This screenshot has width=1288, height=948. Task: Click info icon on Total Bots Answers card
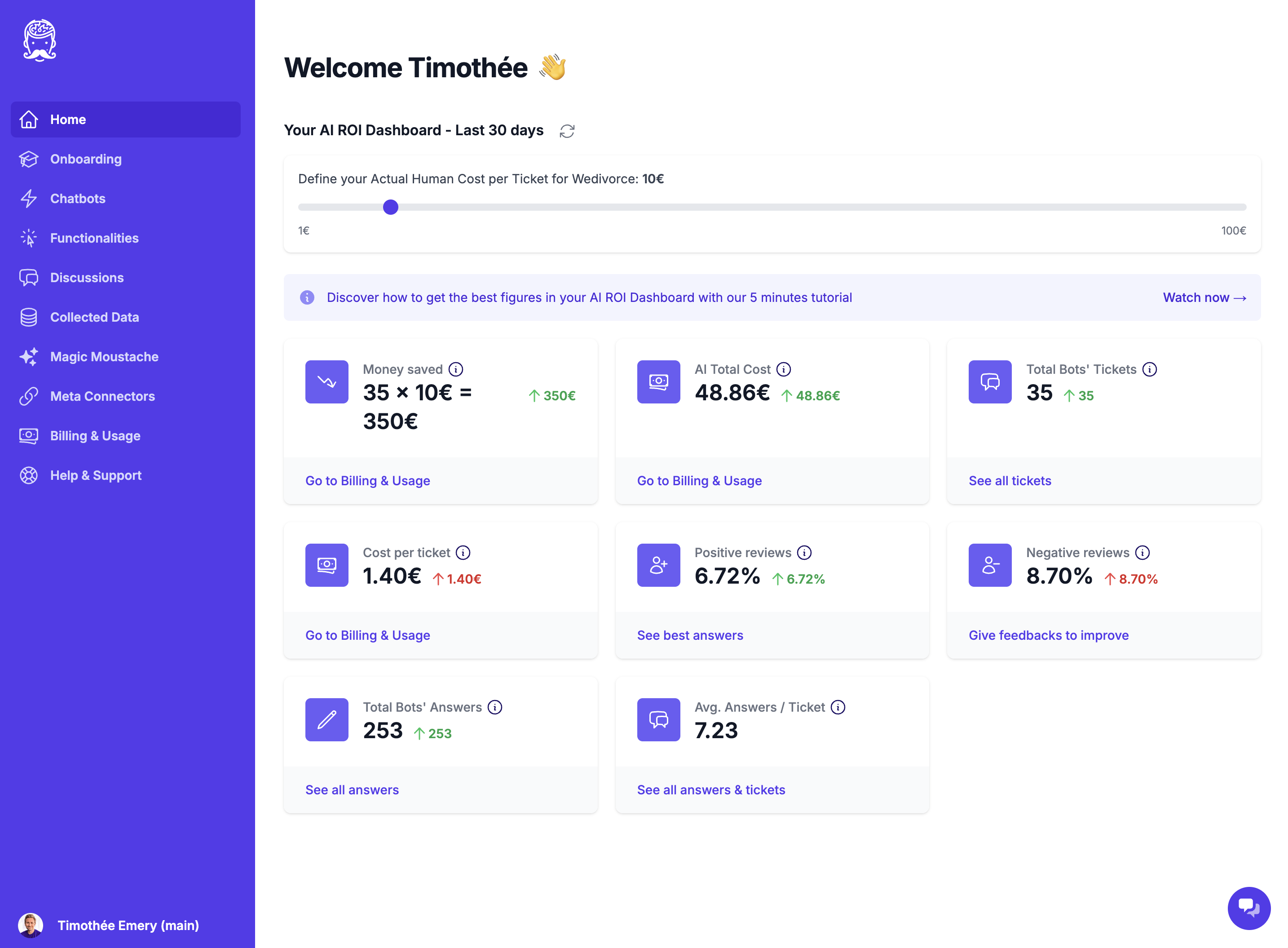click(495, 707)
